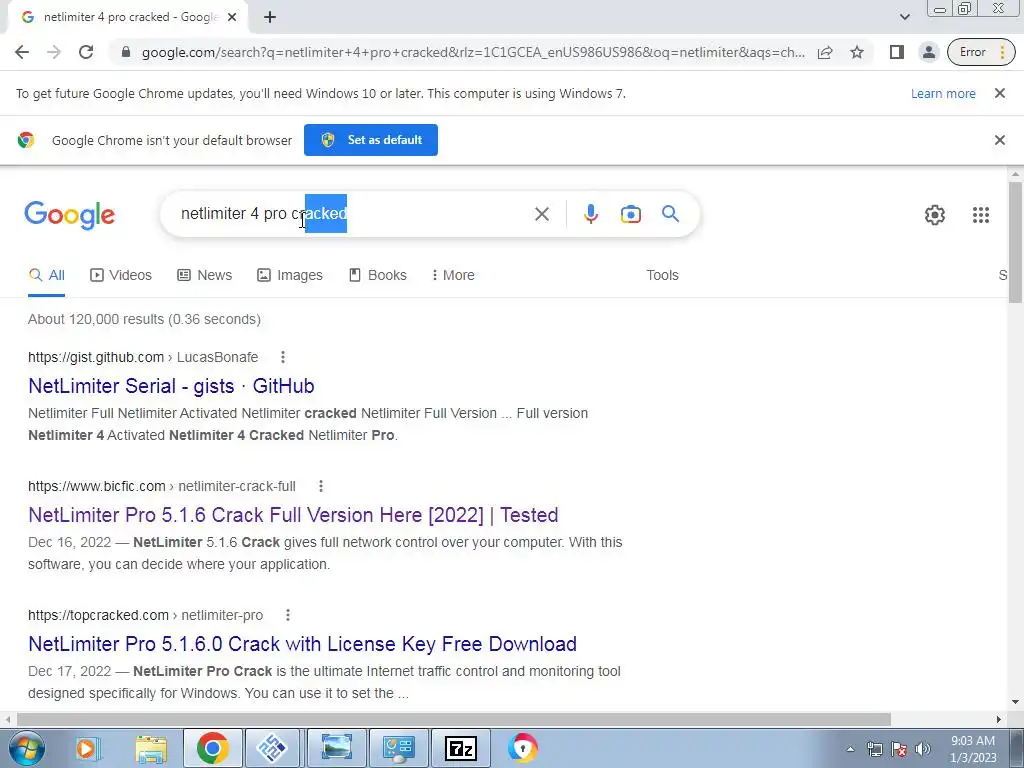Click the address bar URL
Viewport: 1024px width, 768px height.
point(473,52)
